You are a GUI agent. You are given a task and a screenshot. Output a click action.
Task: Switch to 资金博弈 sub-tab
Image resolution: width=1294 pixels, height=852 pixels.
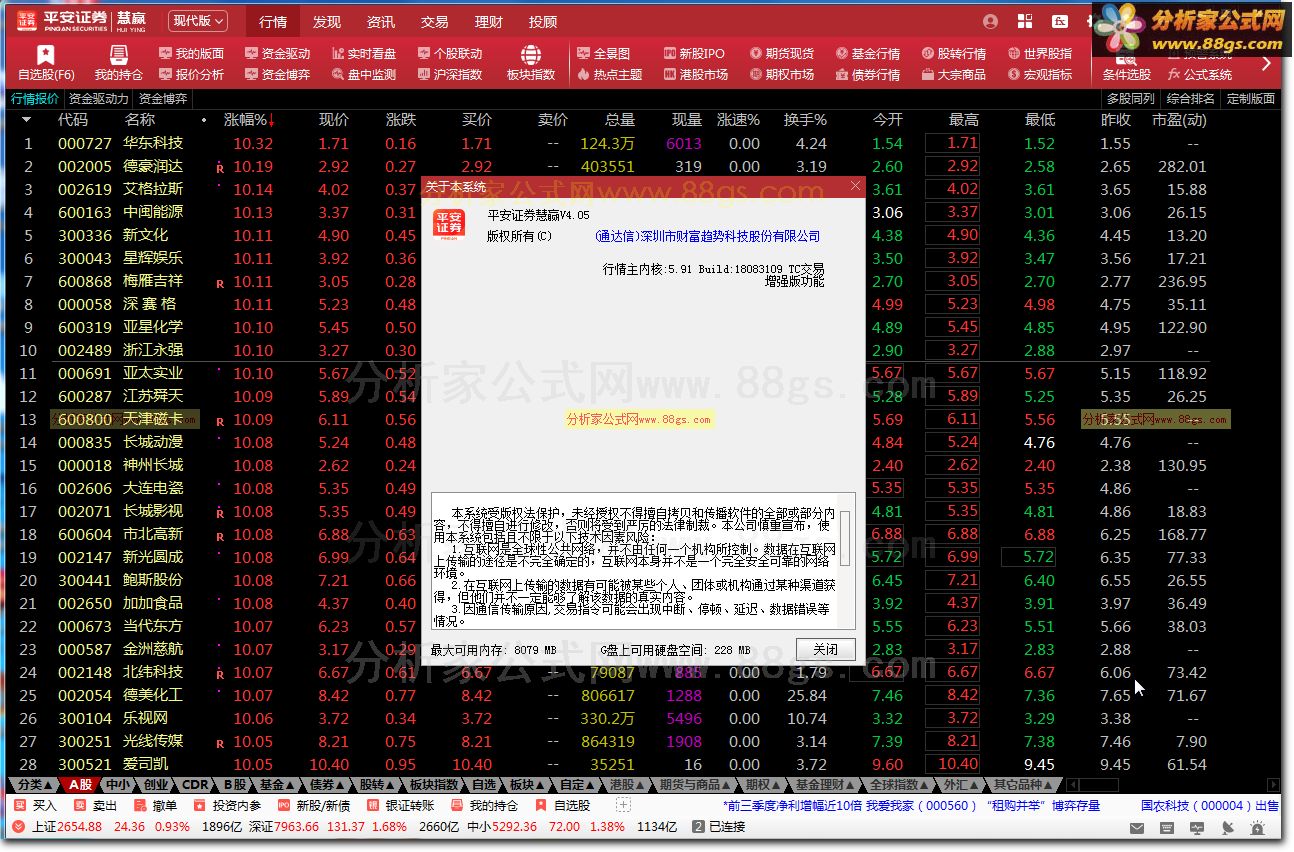point(162,99)
